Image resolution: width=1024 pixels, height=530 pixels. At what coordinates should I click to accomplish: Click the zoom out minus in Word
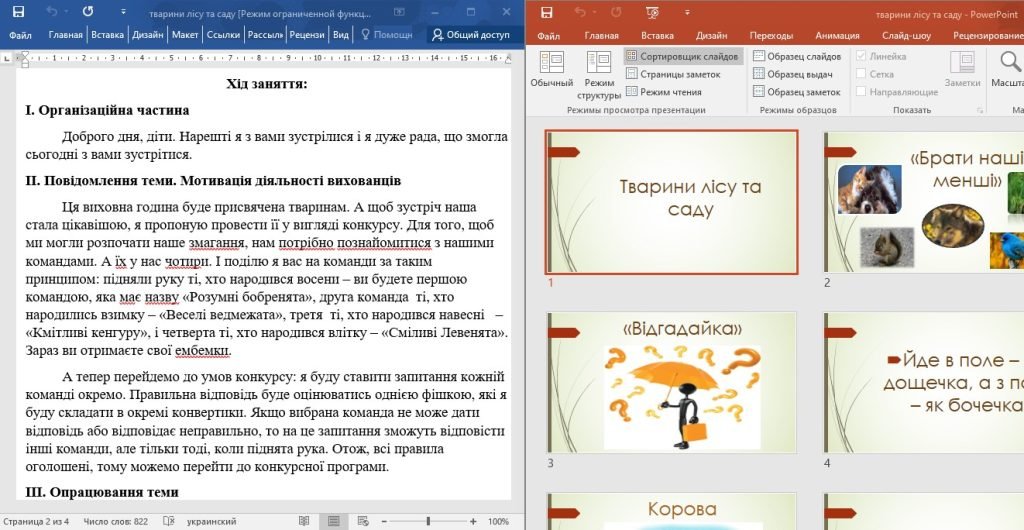point(385,522)
